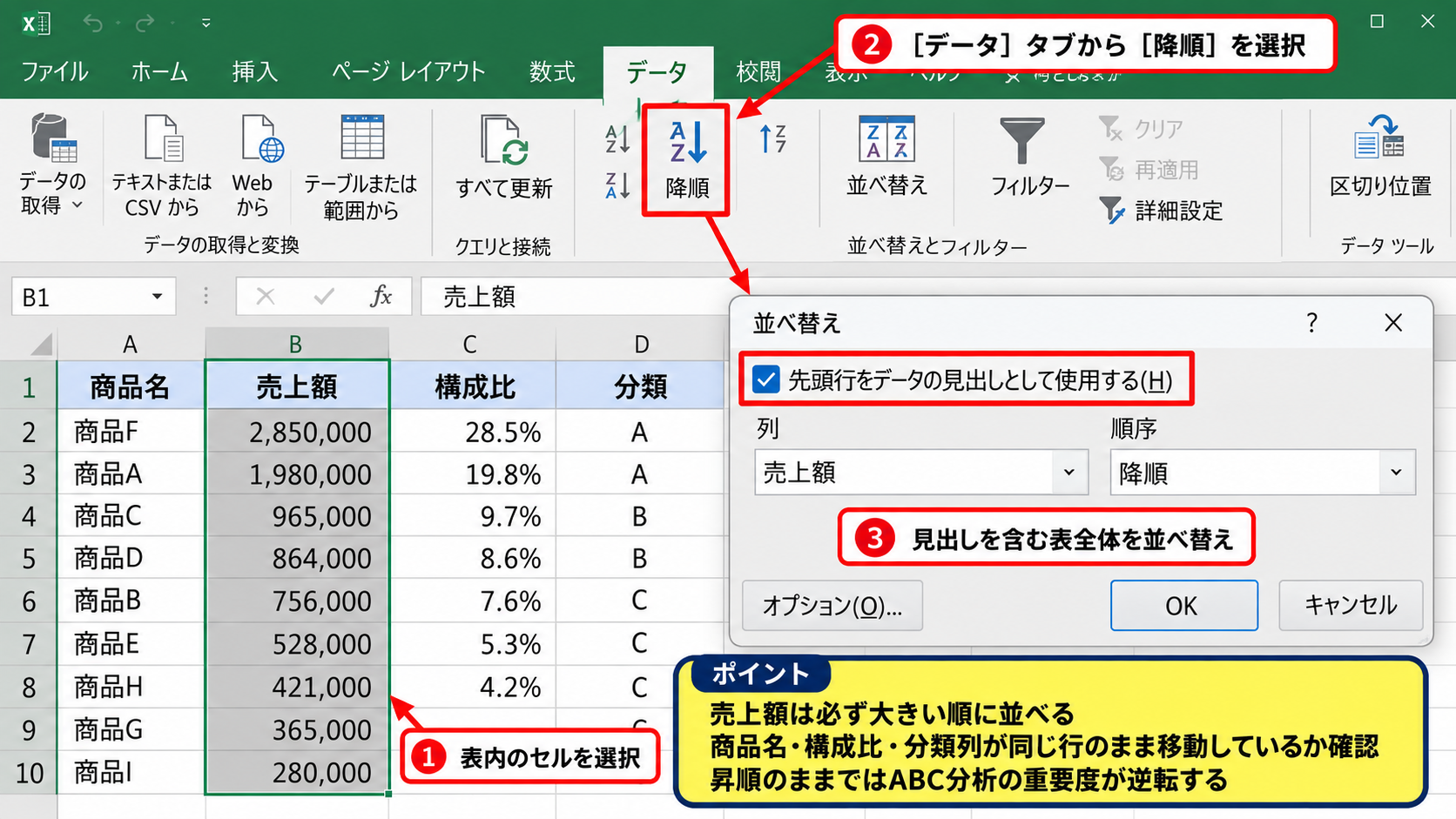Switch to the 校閲 tab
Screen dimensions: 1456x819
tap(758, 71)
